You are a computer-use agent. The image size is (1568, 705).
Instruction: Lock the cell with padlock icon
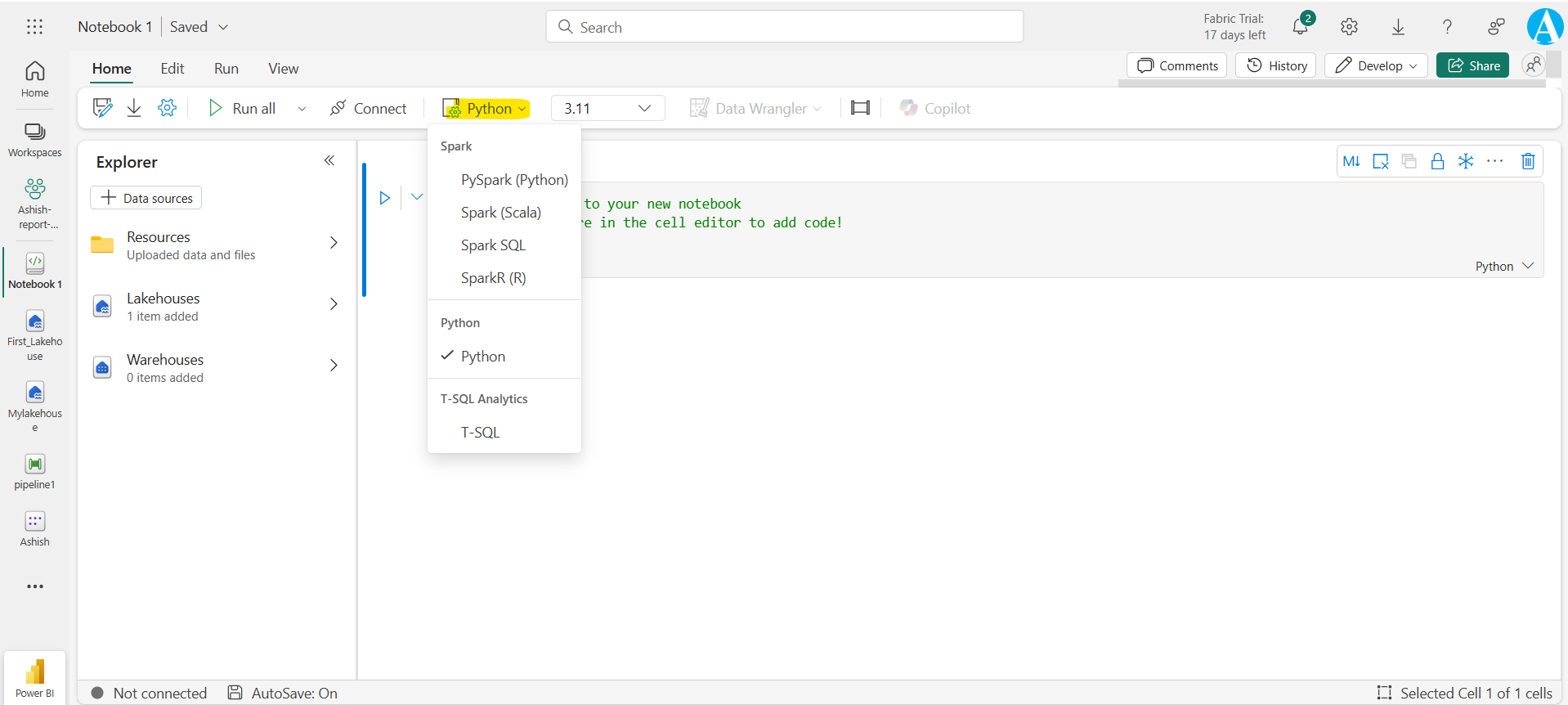(x=1437, y=161)
